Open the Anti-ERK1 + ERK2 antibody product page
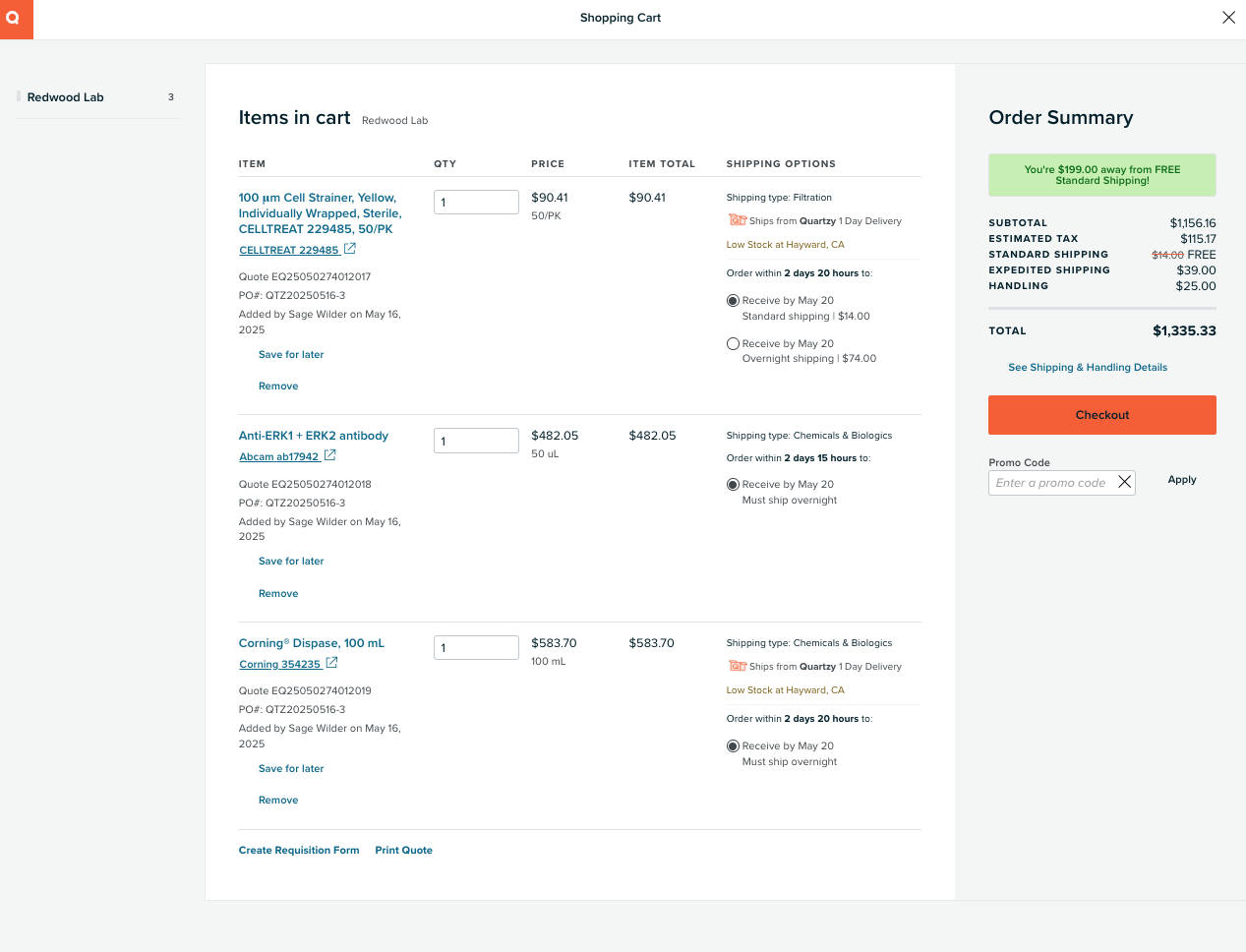The image size is (1246, 952). pos(314,436)
